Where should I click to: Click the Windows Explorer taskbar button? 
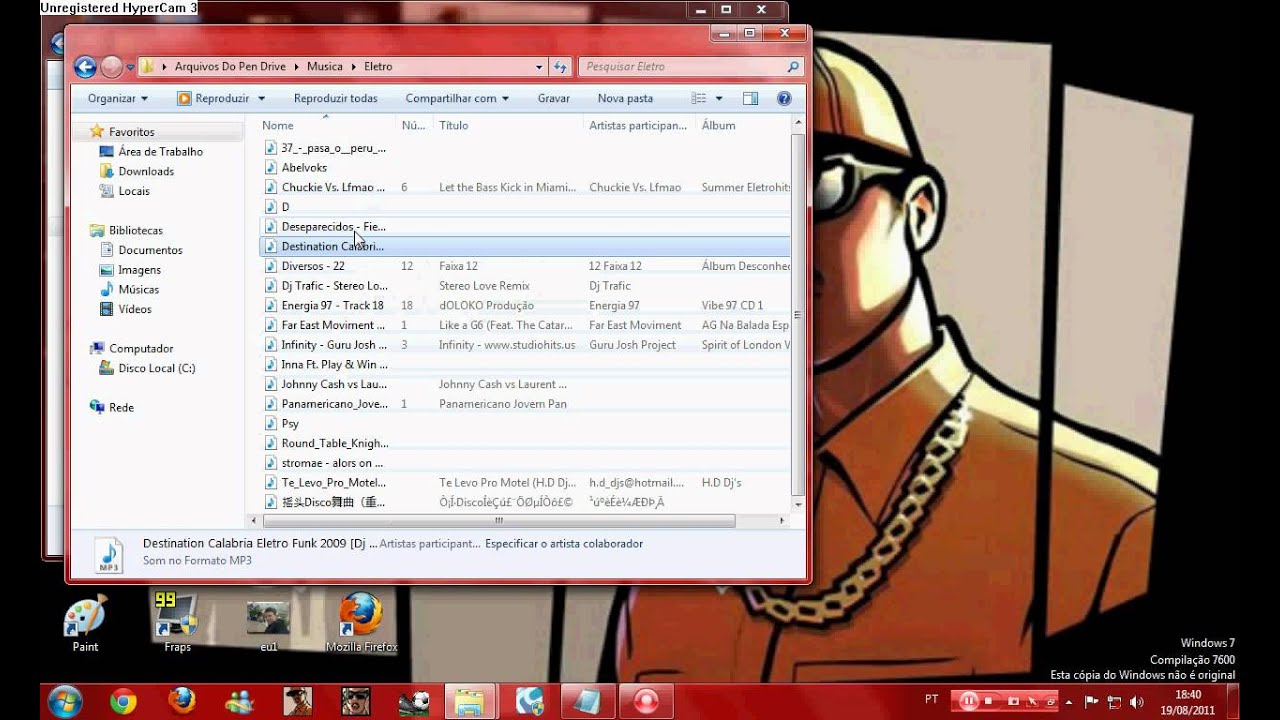coord(470,702)
